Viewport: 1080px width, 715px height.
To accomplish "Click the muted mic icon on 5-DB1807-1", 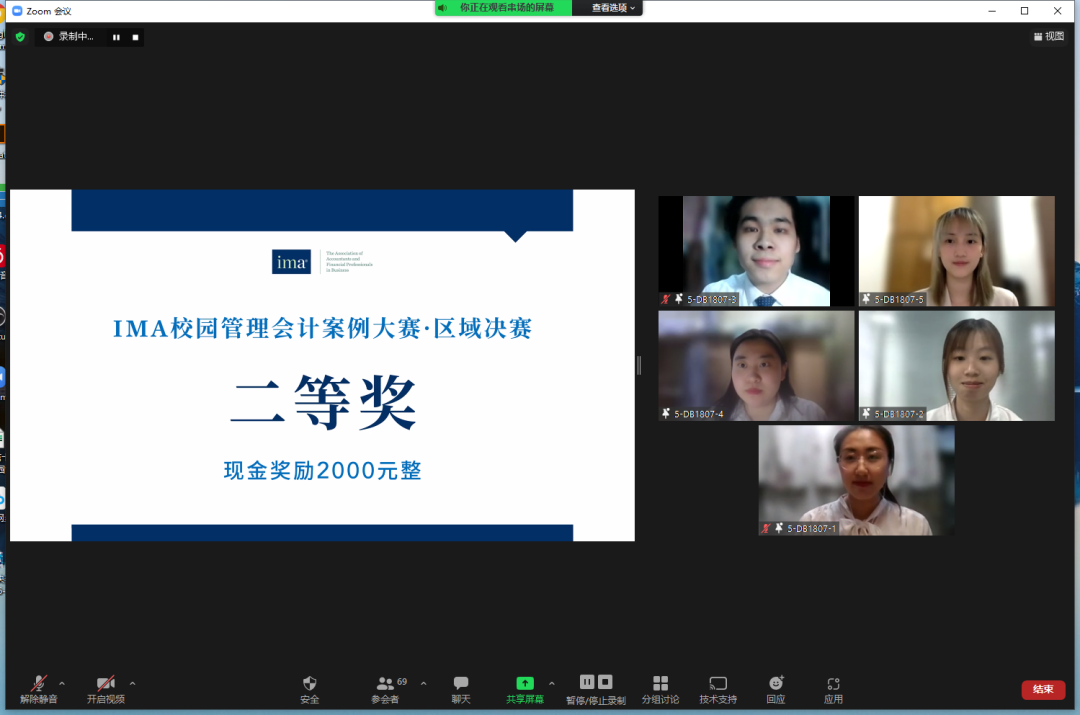I will (x=766, y=528).
